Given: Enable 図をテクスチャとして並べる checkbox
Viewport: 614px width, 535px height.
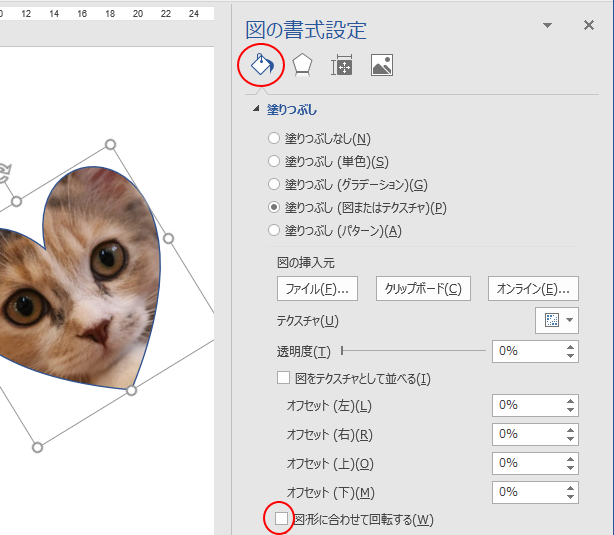Looking at the screenshot, I should coord(283,378).
